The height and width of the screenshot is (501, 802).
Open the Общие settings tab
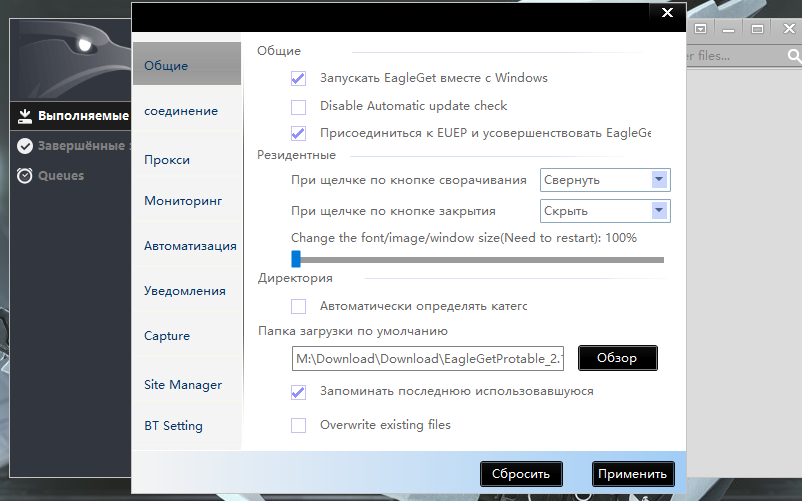(187, 65)
